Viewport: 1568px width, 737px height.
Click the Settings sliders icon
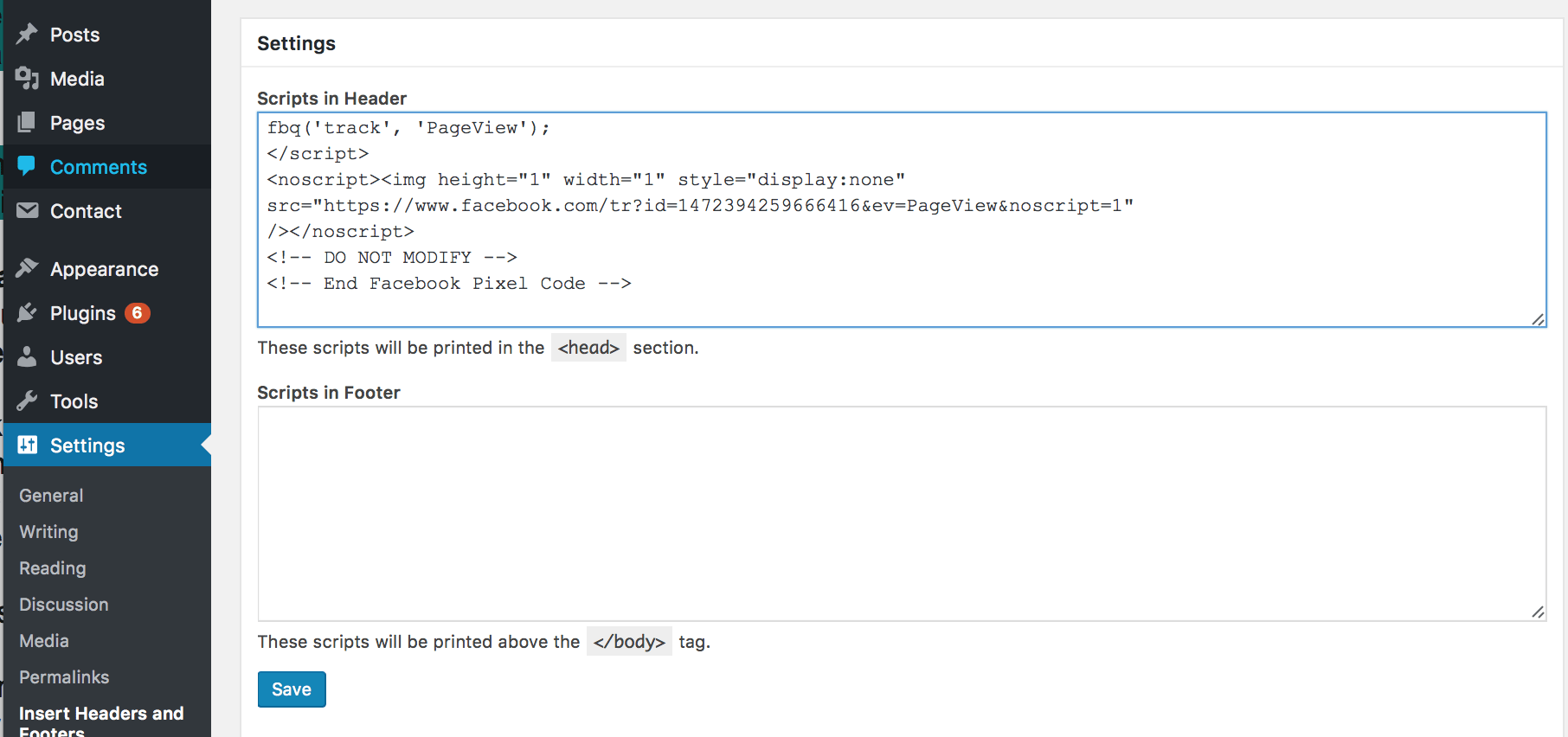point(27,445)
